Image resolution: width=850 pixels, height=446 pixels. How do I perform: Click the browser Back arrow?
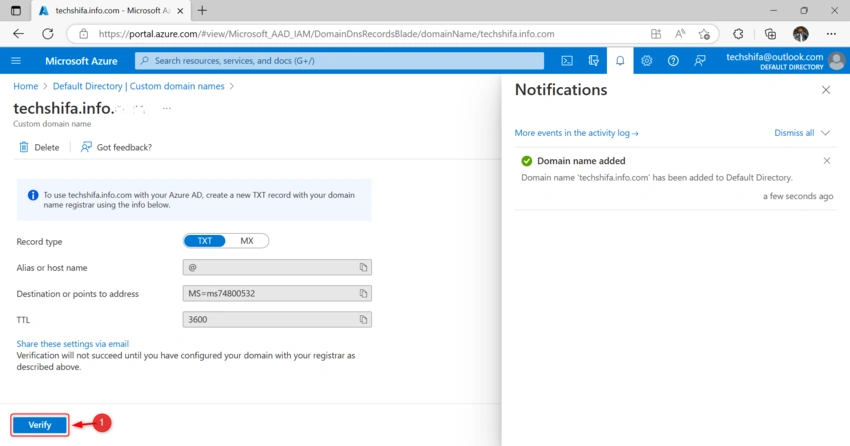pyautogui.click(x=18, y=34)
